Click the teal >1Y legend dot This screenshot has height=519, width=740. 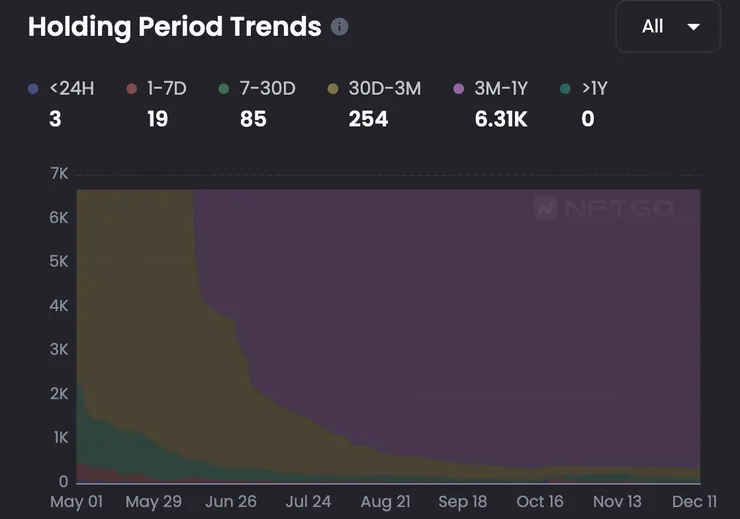click(566, 89)
